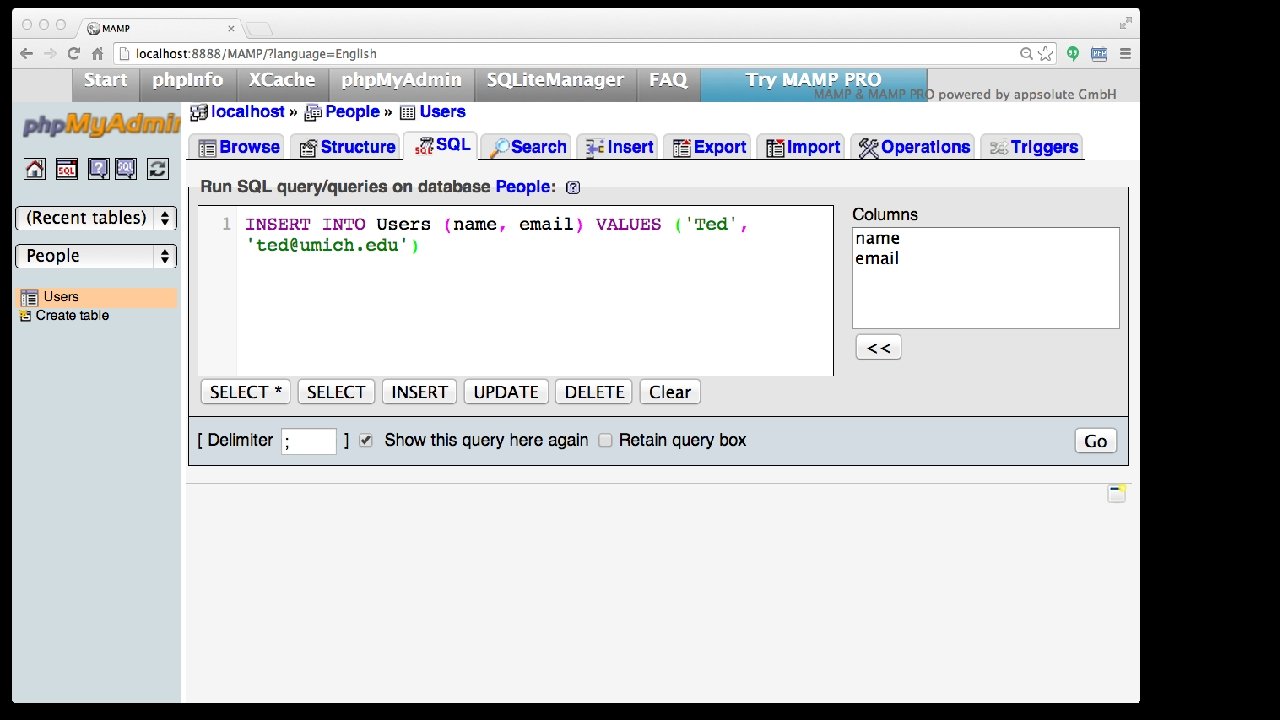Click the SELECT * button
The height and width of the screenshot is (720, 1280).
(246, 392)
